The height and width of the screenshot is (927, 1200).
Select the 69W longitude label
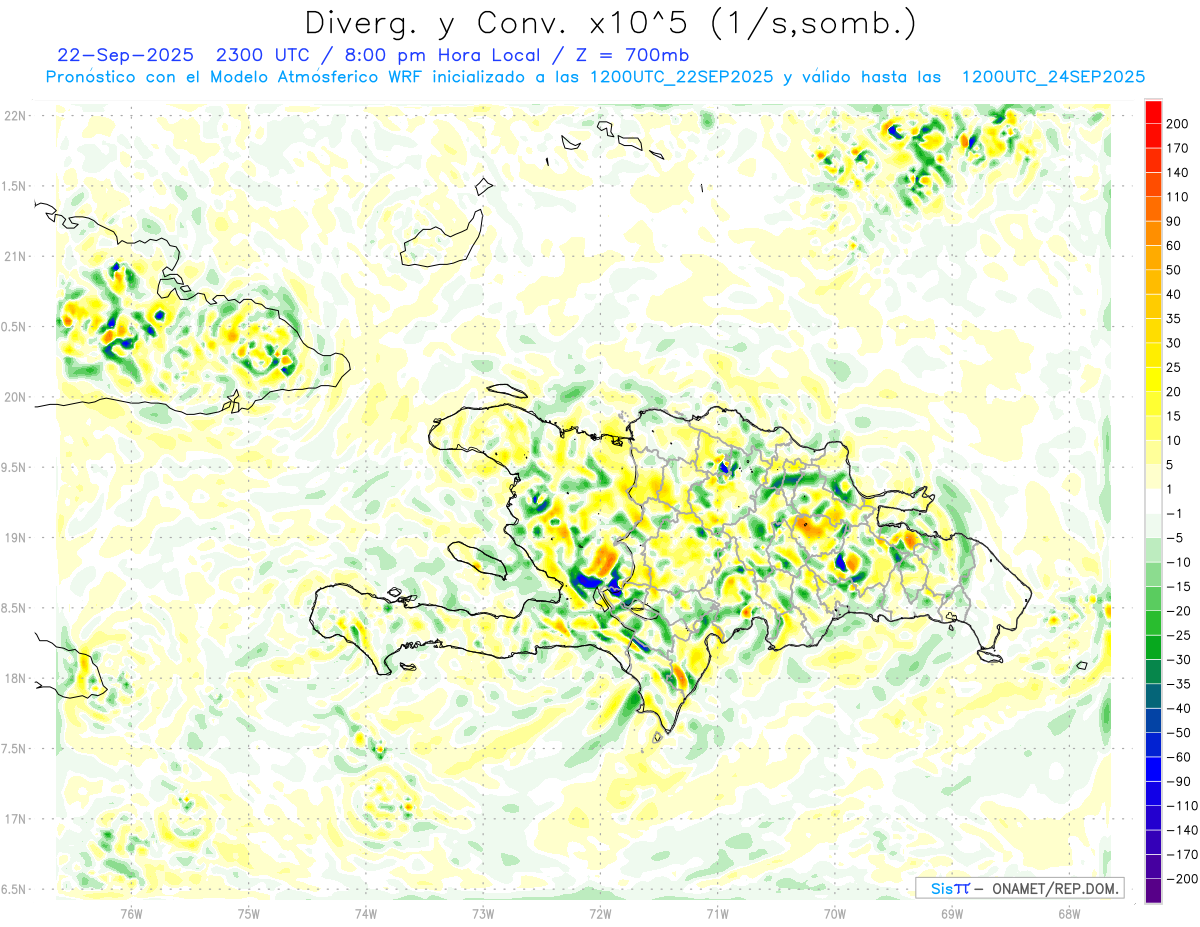952,913
